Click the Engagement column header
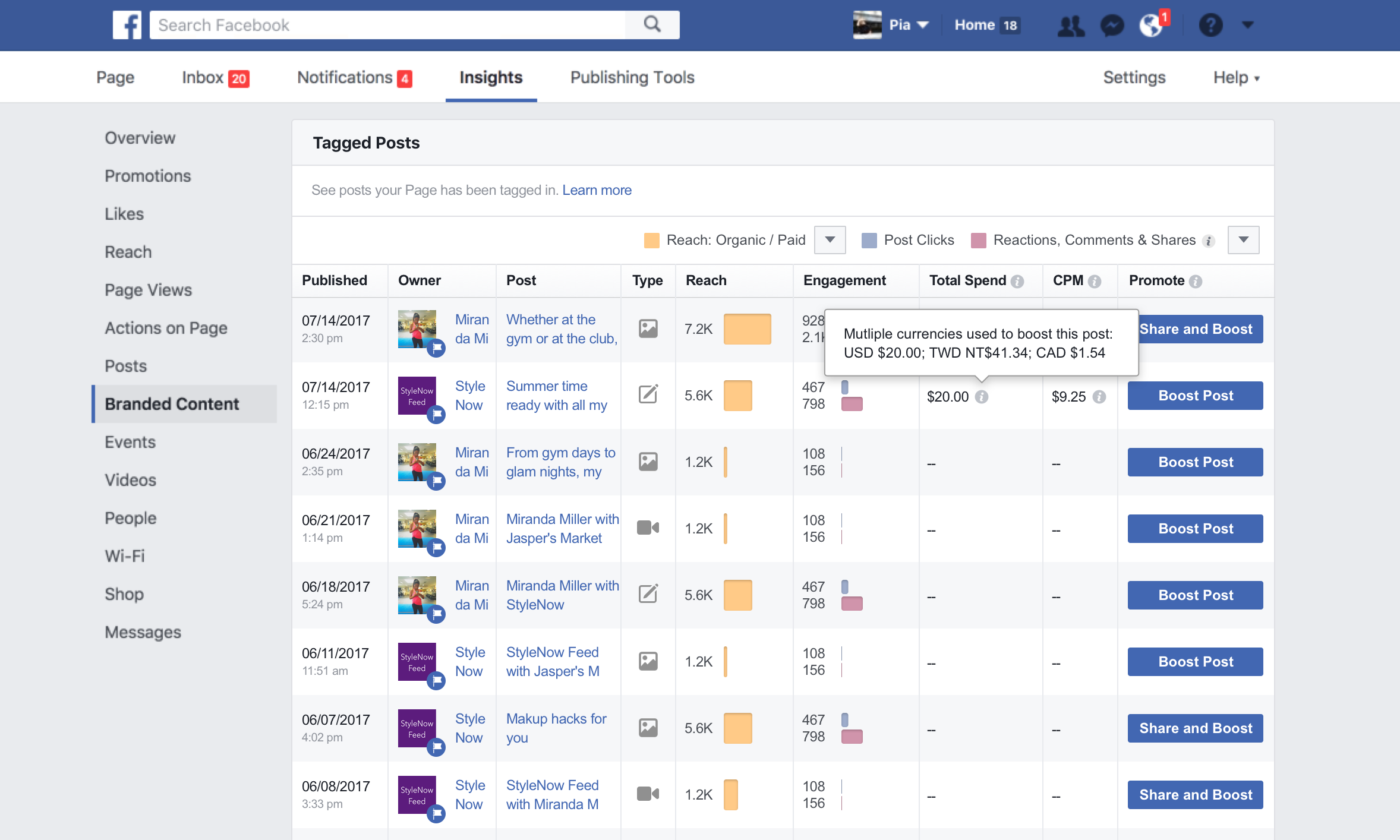The width and height of the screenshot is (1400, 840). coord(844,280)
